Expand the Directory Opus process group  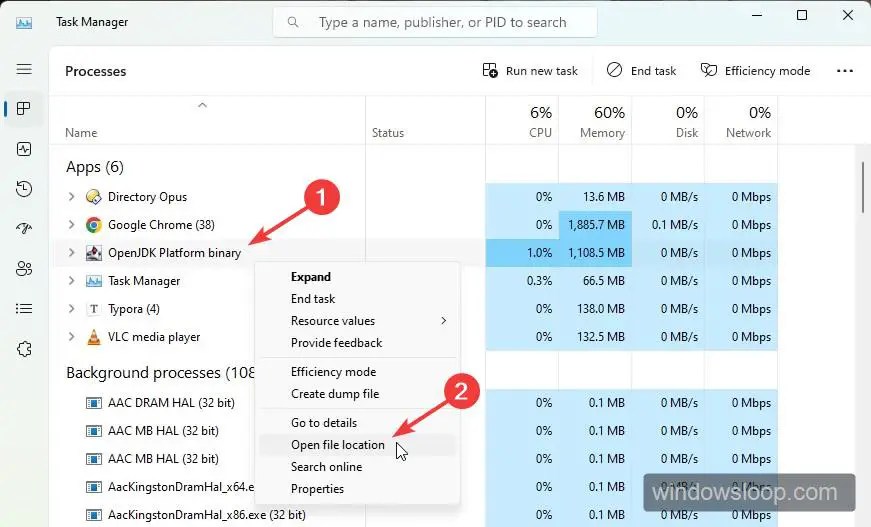click(71, 197)
